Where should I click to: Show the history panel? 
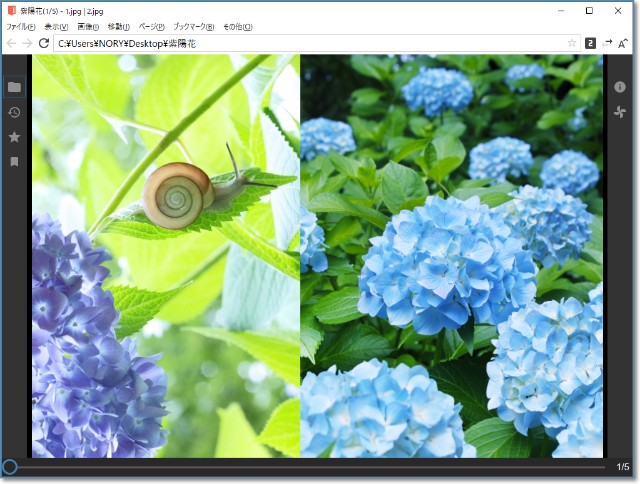[x=14, y=112]
